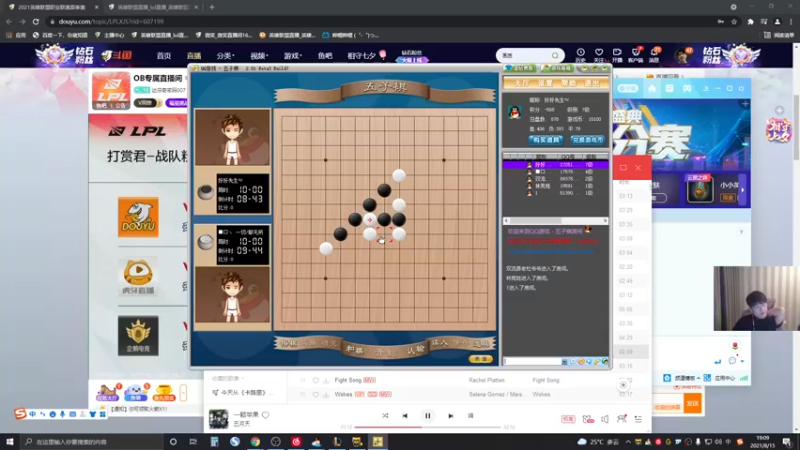The width and height of the screenshot is (800, 450).
Task: Click the Windows Start button
Action: click(10, 441)
